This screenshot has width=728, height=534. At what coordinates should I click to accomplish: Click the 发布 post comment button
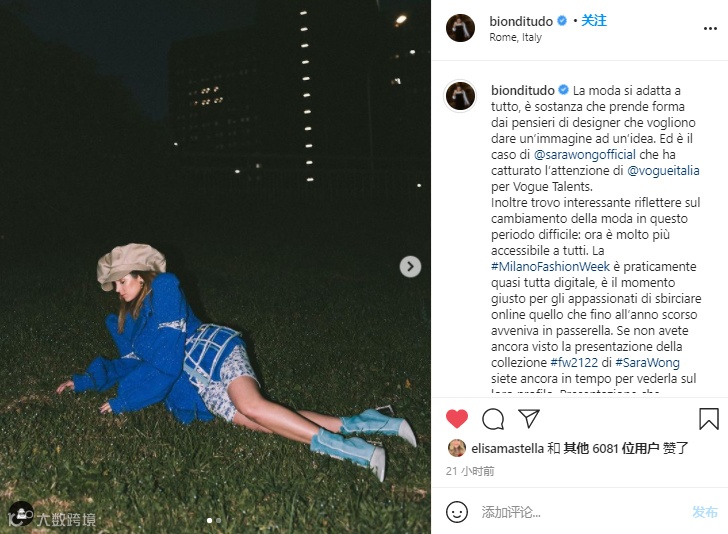[x=705, y=512]
